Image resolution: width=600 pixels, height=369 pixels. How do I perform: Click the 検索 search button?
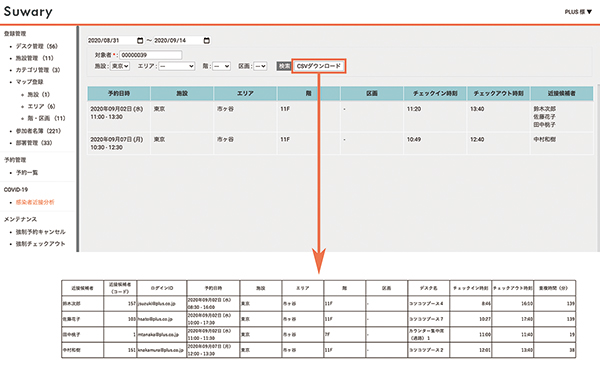pyautogui.click(x=284, y=66)
